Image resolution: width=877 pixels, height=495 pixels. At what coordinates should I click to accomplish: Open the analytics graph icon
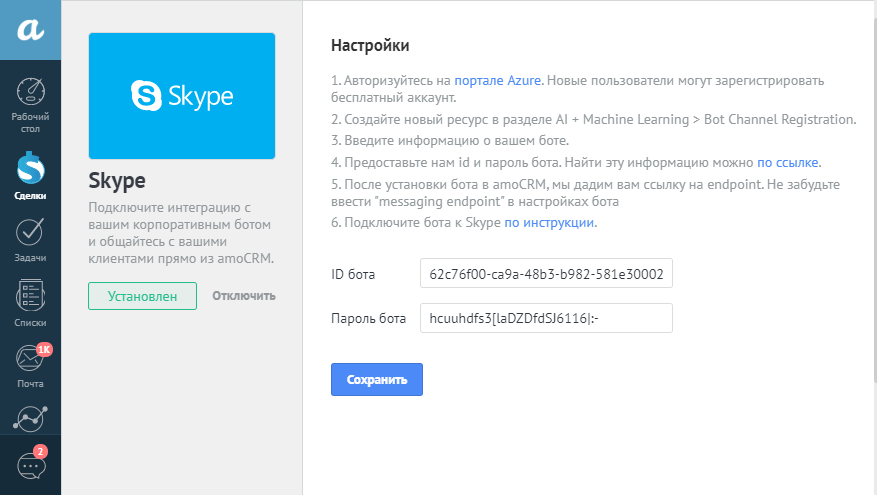point(30,419)
